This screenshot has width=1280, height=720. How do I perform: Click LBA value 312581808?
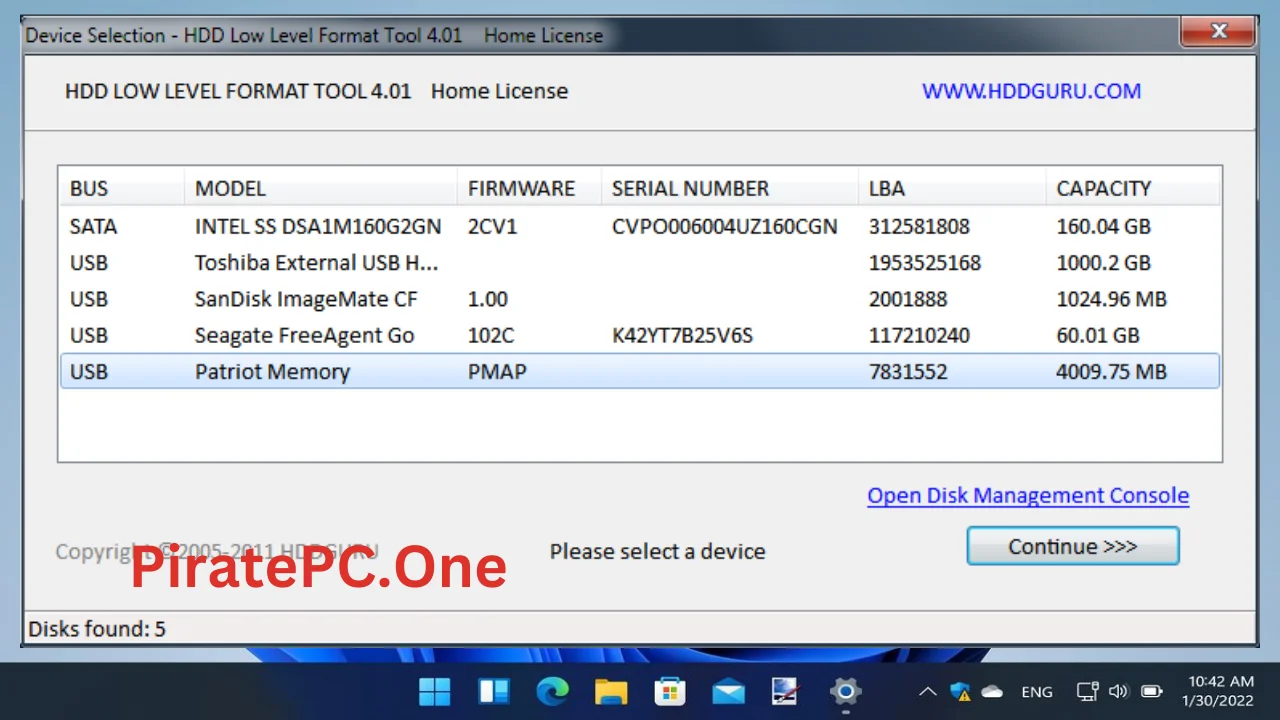tap(919, 226)
